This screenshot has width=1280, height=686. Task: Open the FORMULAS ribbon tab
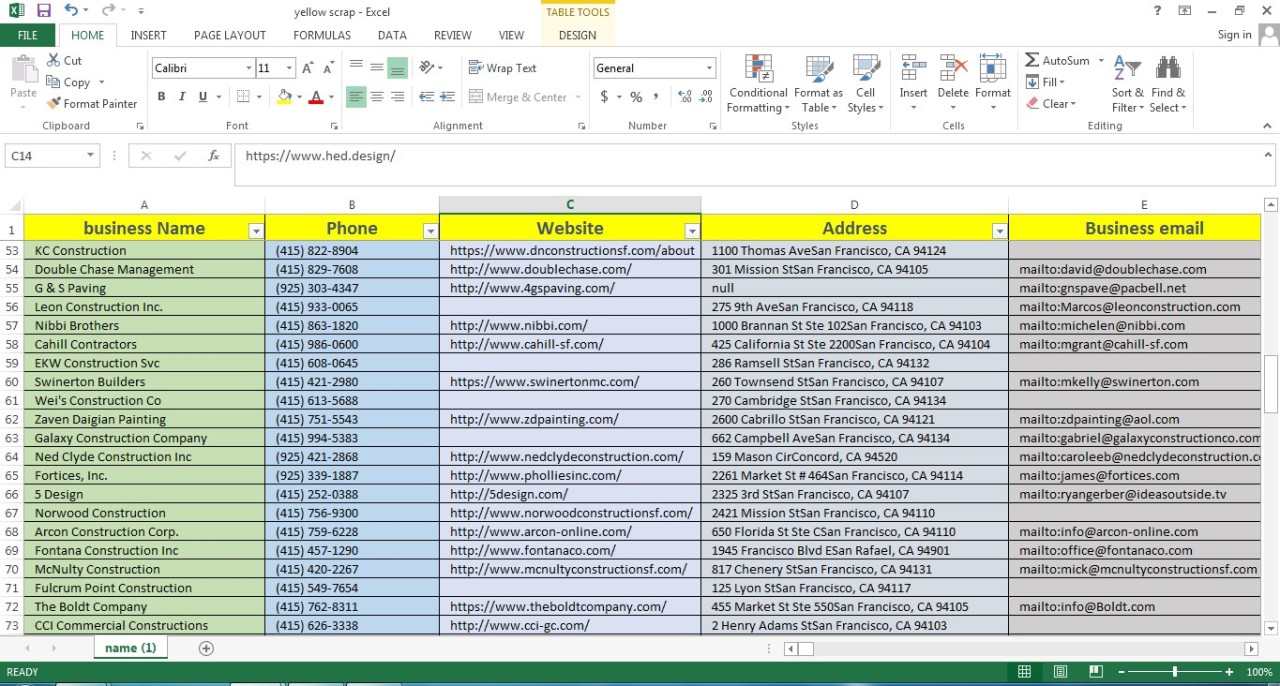[x=322, y=35]
